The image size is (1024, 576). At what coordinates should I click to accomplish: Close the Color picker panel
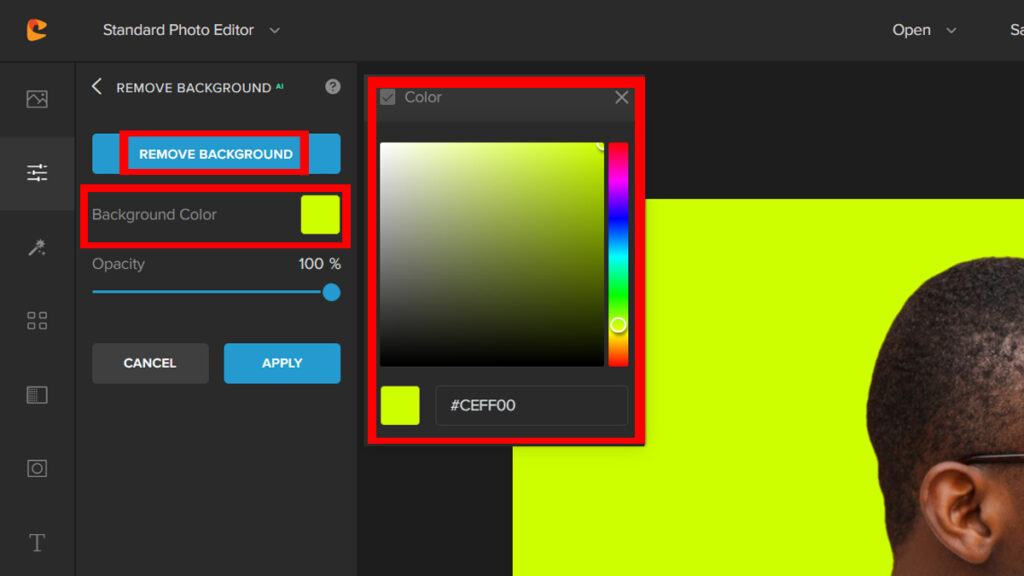(x=622, y=97)
